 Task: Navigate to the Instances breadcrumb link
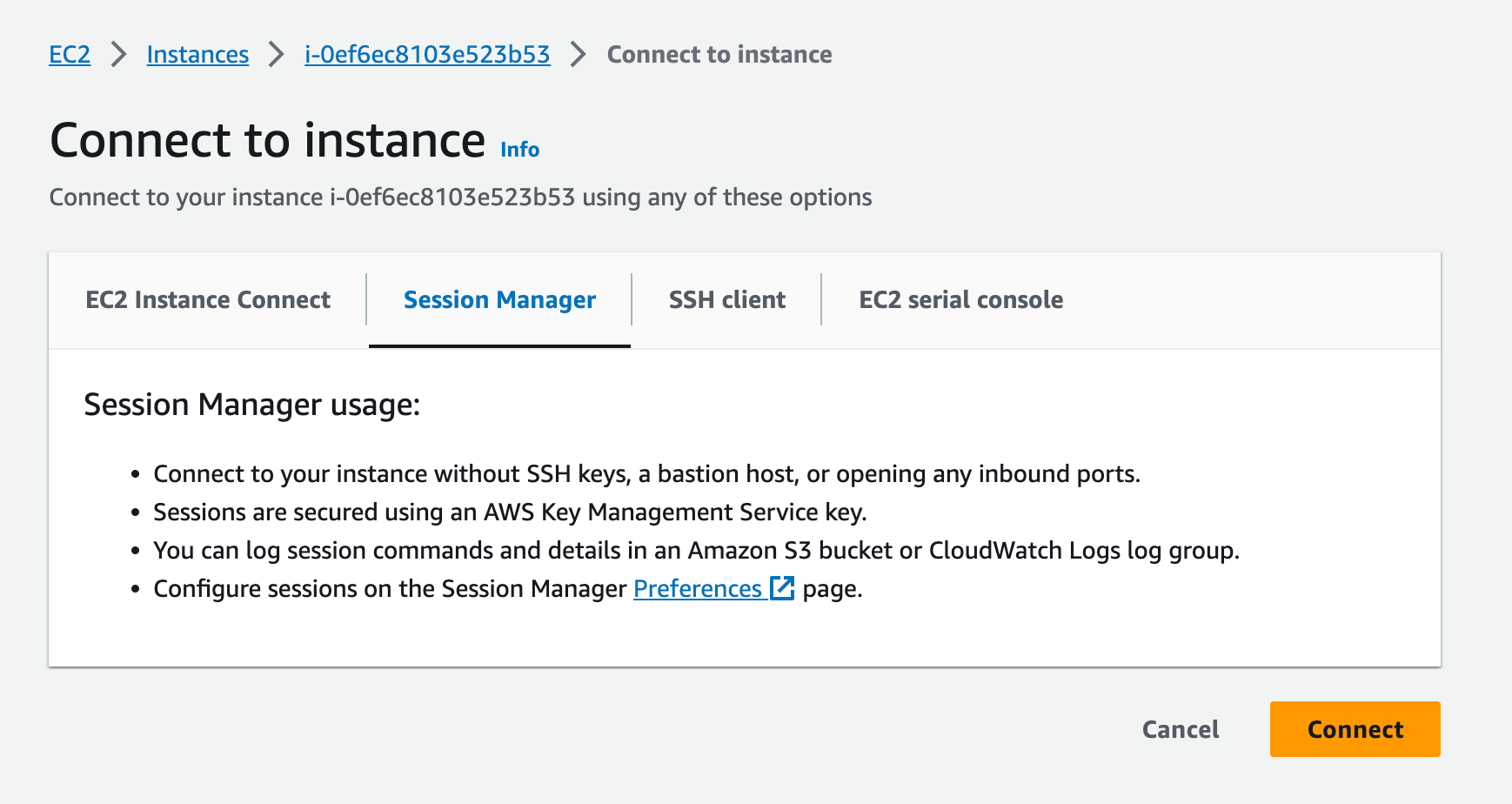coord(197,55)
